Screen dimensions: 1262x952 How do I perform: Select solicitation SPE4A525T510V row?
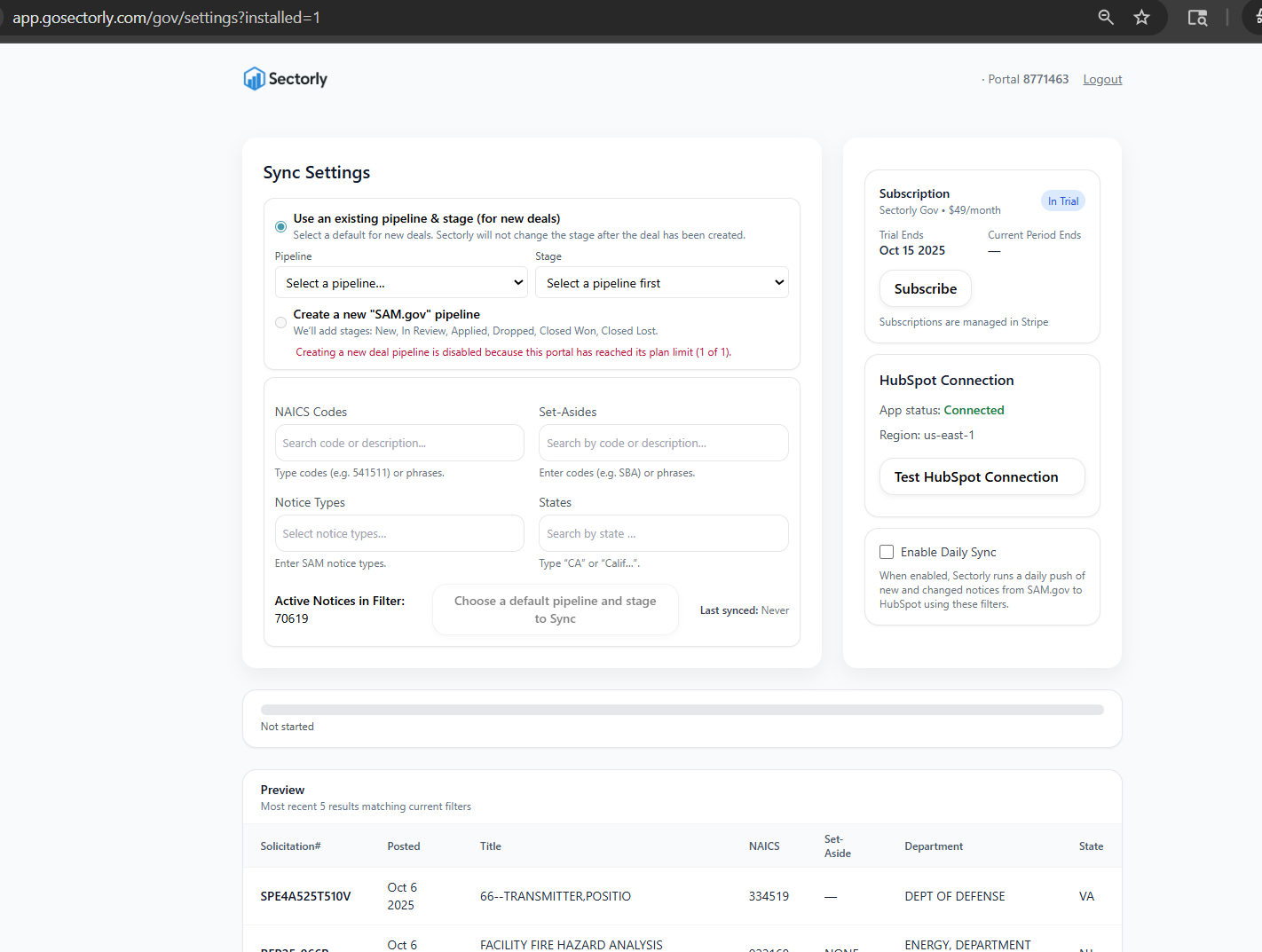[305, 896]
